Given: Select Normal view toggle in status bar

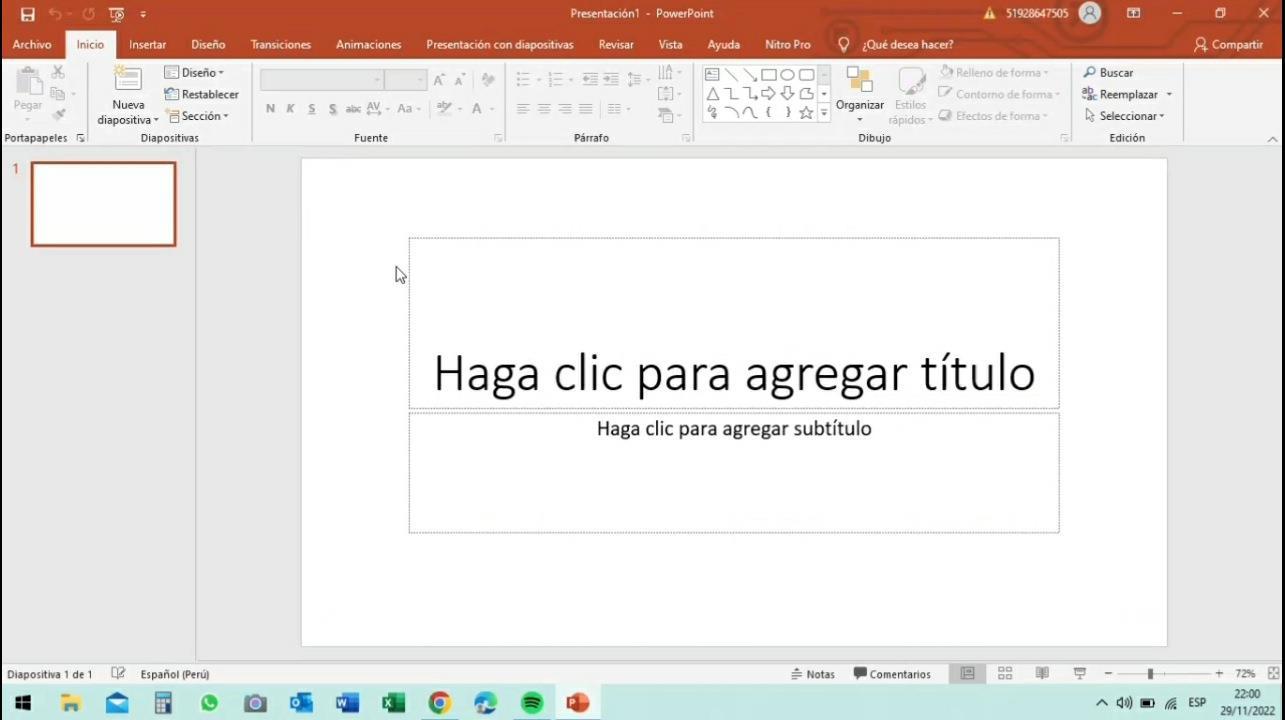Looking at the screenshot, I should (967, 674).
